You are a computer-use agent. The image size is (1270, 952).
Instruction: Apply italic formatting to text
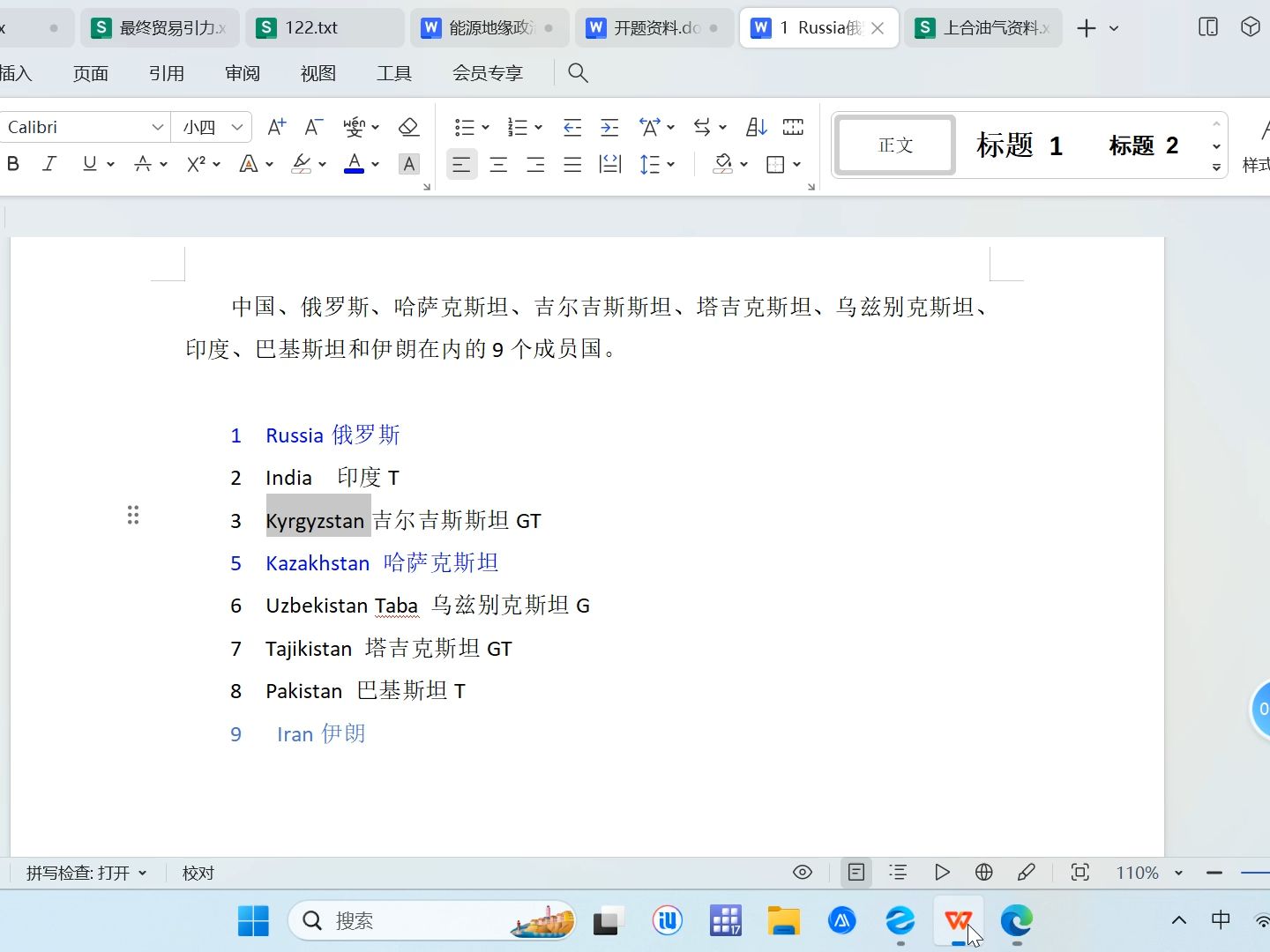[49, 164]
